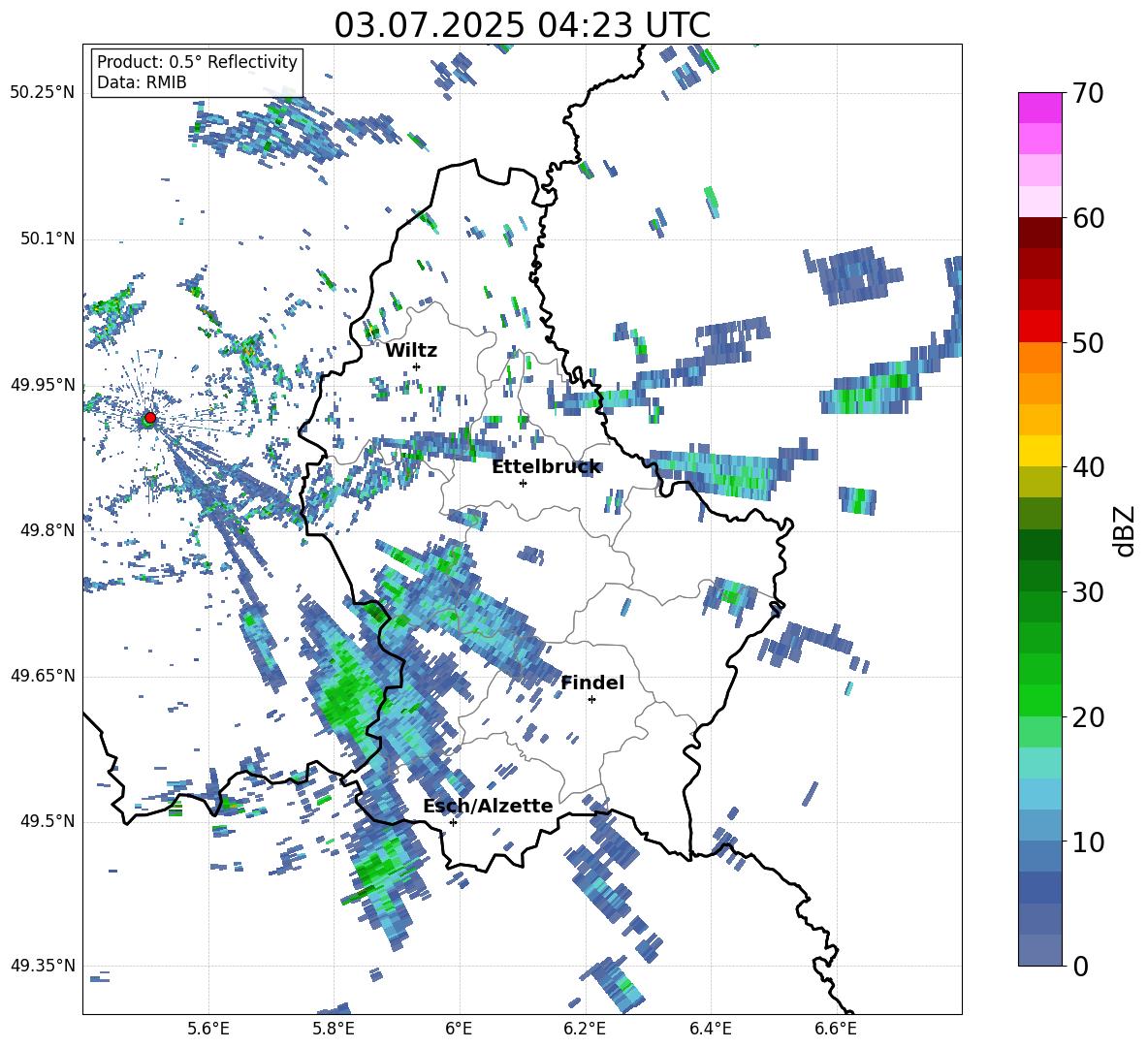
Task: Click the 49.65°N latitude label
Action: (x=43, y=676)
